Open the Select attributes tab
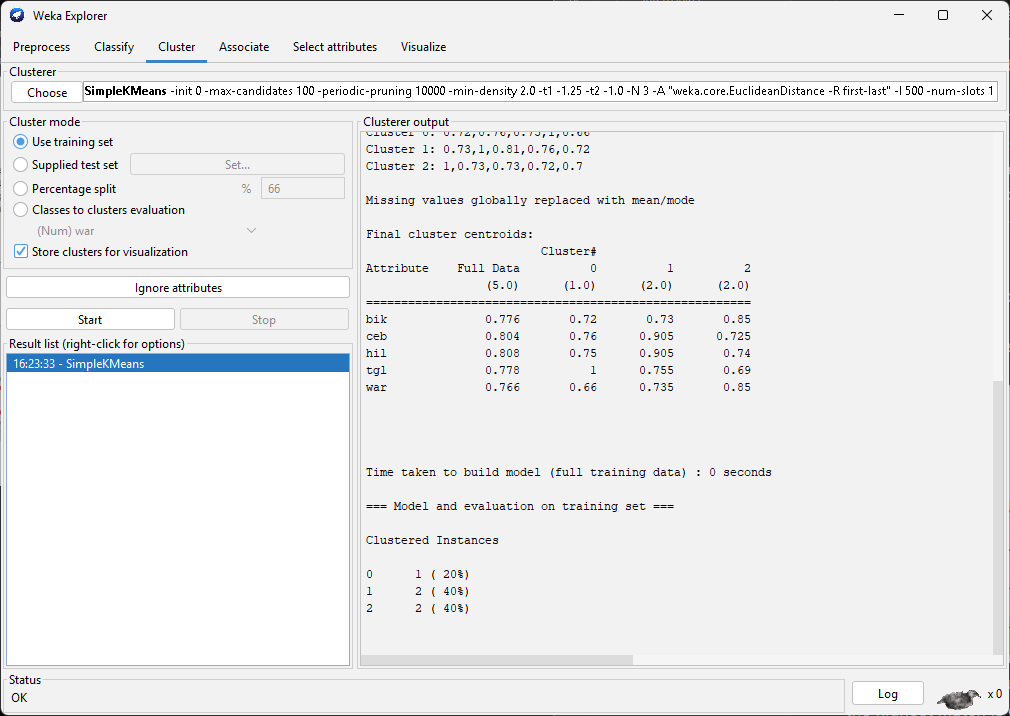Image resolution: width=1010 pixels, height=716 pixels. pyautogui.click(x=335, y=47)
